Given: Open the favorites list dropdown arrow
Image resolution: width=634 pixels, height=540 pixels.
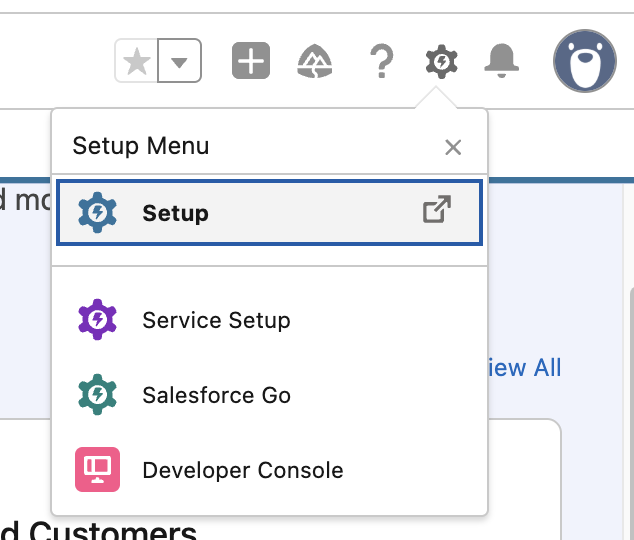Looking at the screenshot, I should pos(179,61).
